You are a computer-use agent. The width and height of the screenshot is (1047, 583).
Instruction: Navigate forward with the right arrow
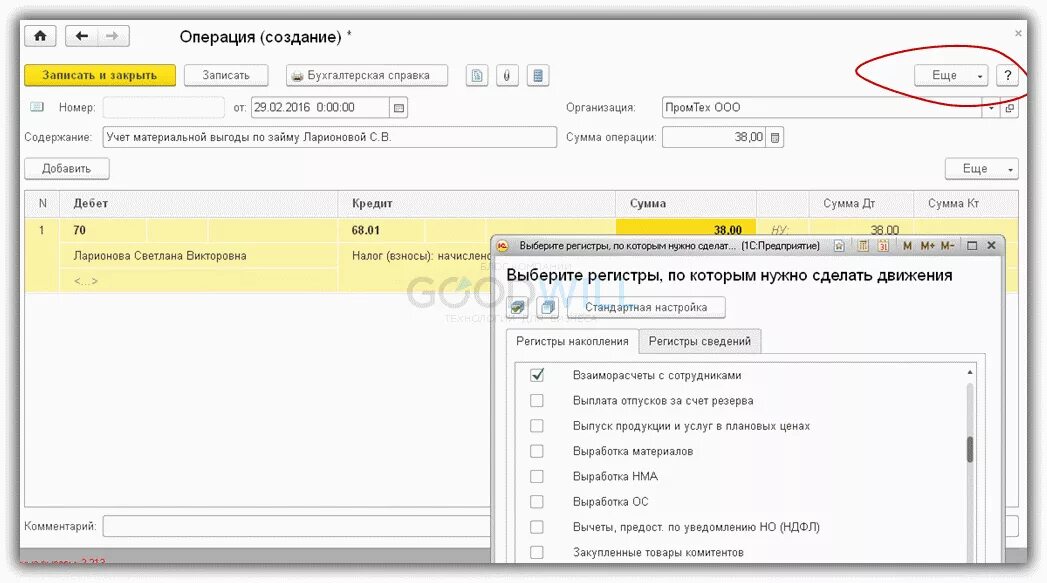pyautogui.click(x=113, y=36)
